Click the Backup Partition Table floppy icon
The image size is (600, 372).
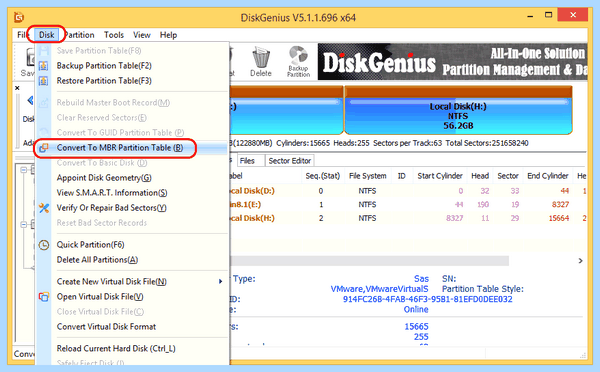point(44,66)
